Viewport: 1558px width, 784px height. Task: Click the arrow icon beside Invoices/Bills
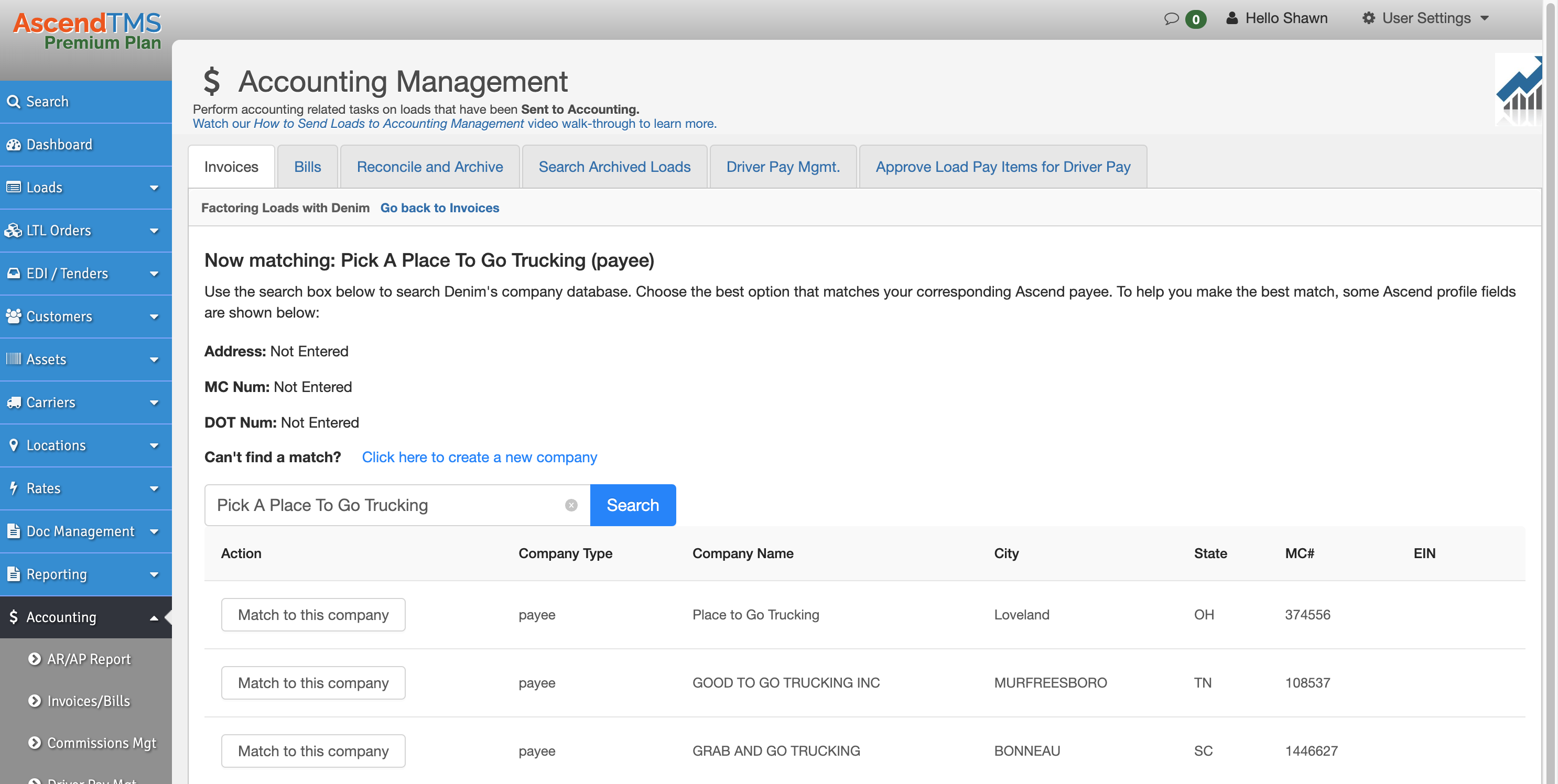pos(35,701)
